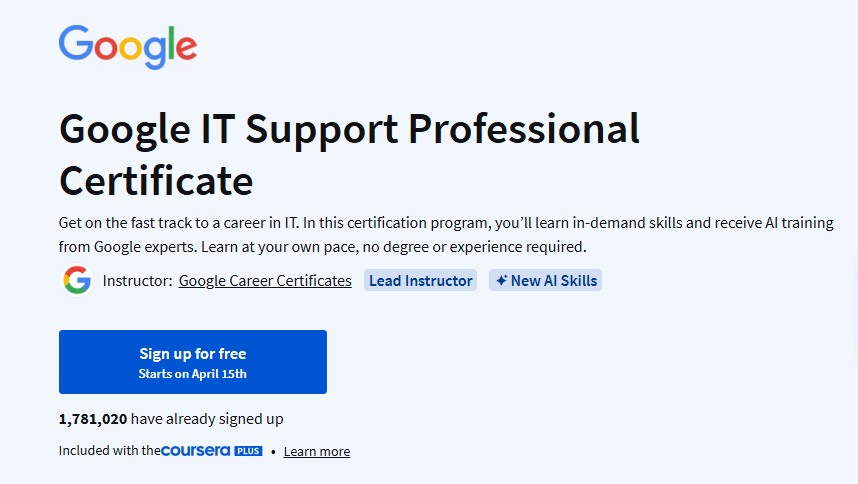858x484 pixels.
Task: Open the Learn more link
Action: tap(317, 452)
